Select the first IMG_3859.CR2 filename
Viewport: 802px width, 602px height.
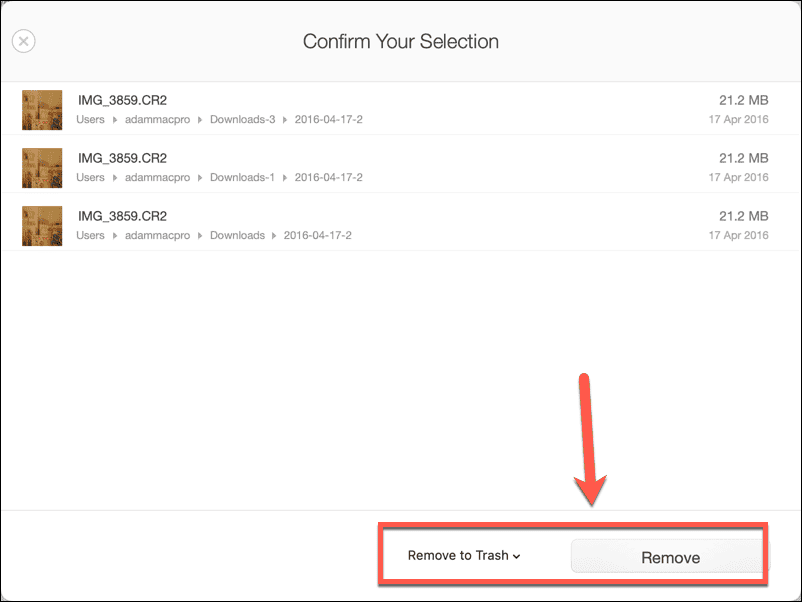(122, 100)
